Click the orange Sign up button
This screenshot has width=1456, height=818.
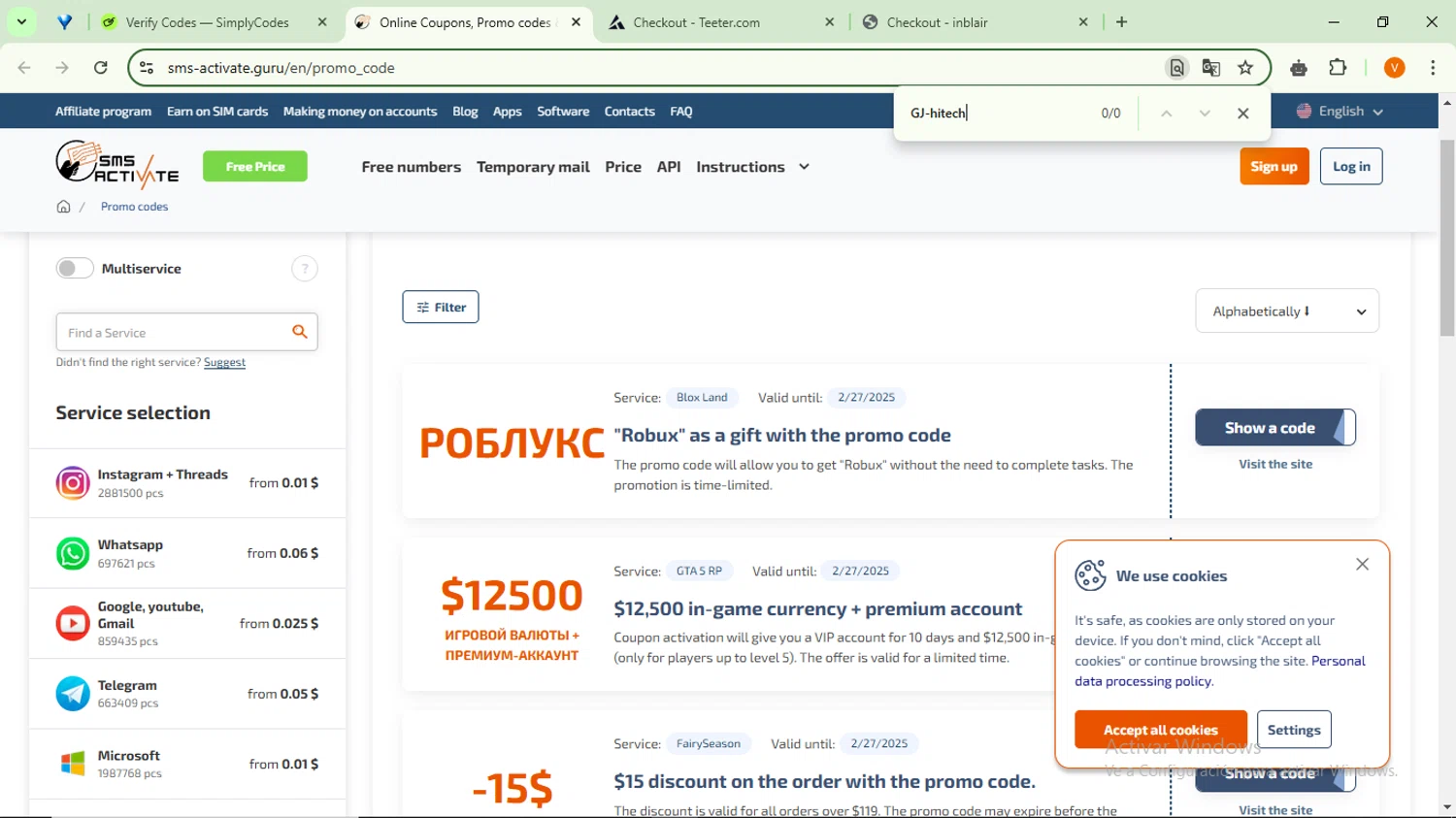[x=1274, y=166]
